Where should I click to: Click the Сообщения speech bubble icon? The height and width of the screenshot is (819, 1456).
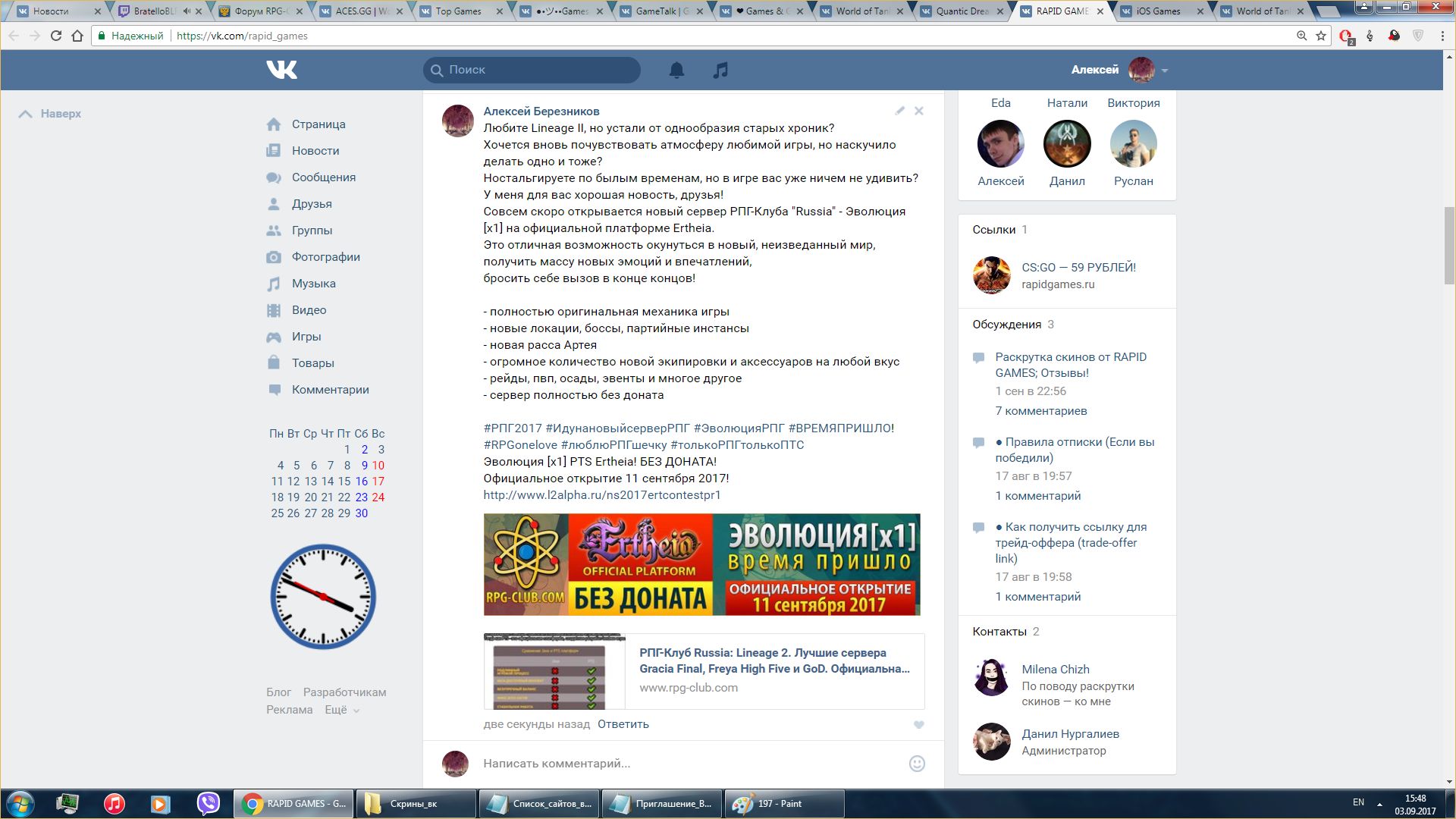(274, 177)
